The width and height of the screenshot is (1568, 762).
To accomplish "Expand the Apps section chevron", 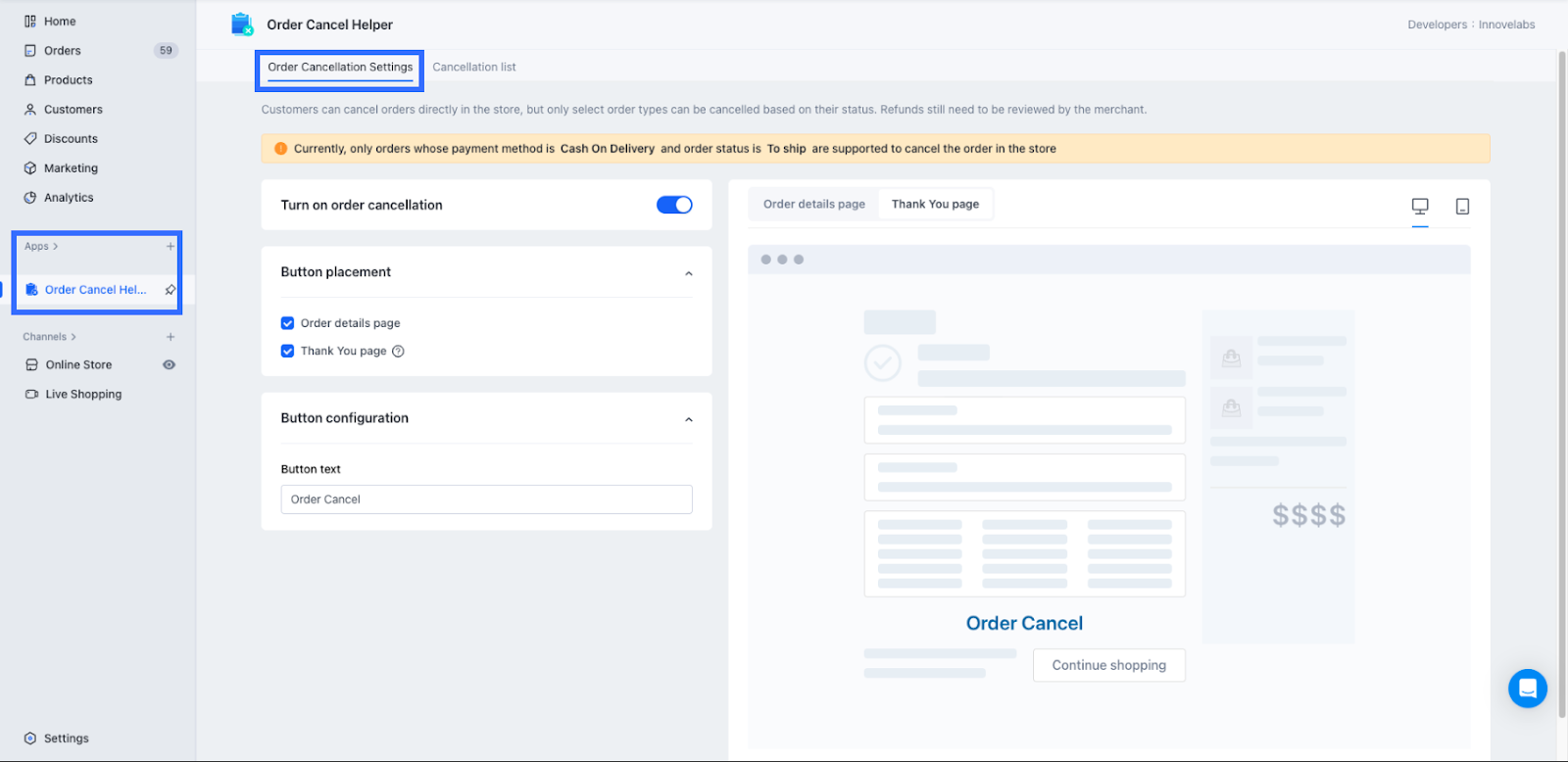I will pos(56,247).
